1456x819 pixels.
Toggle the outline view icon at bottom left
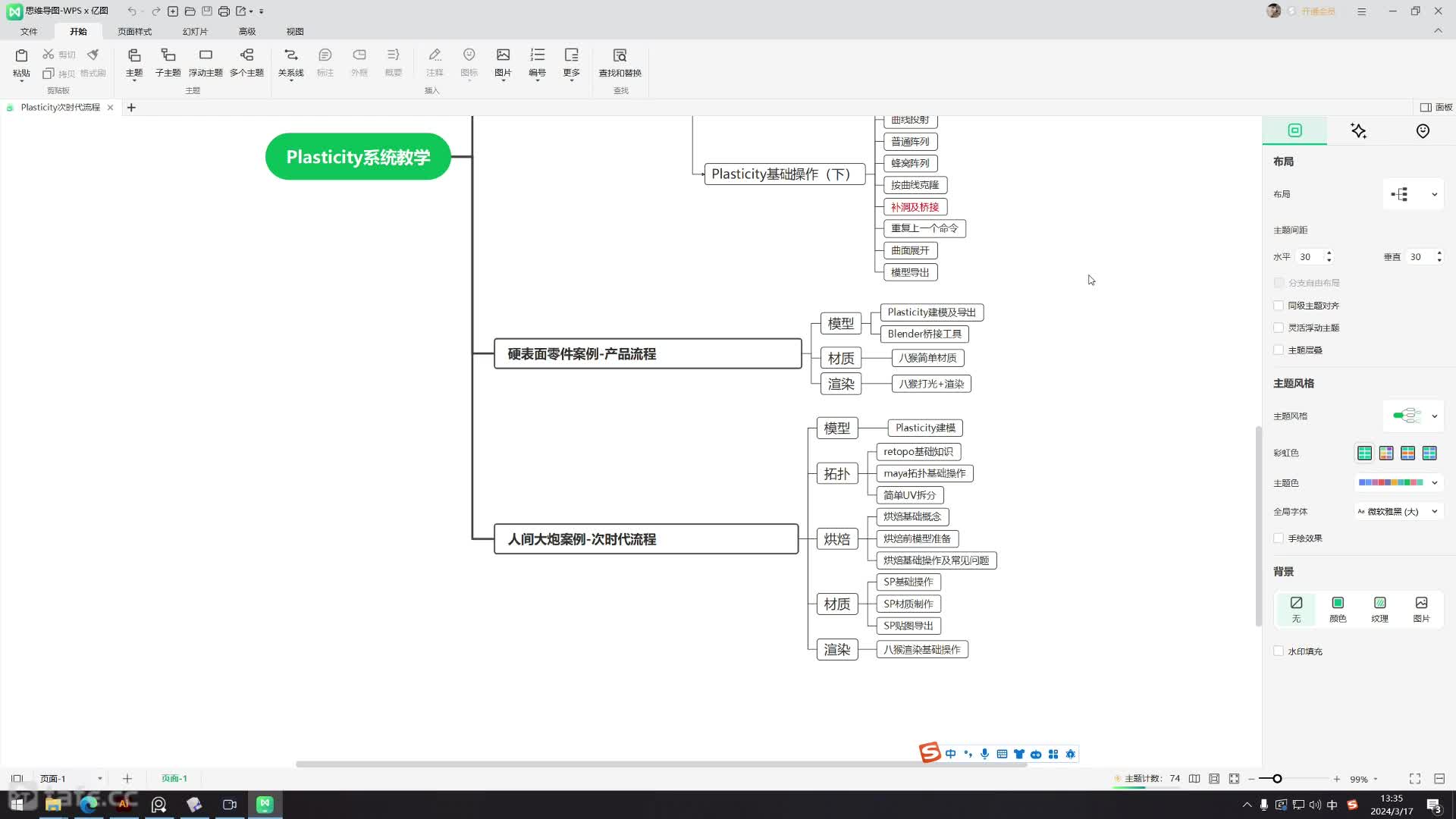(17, 779)
